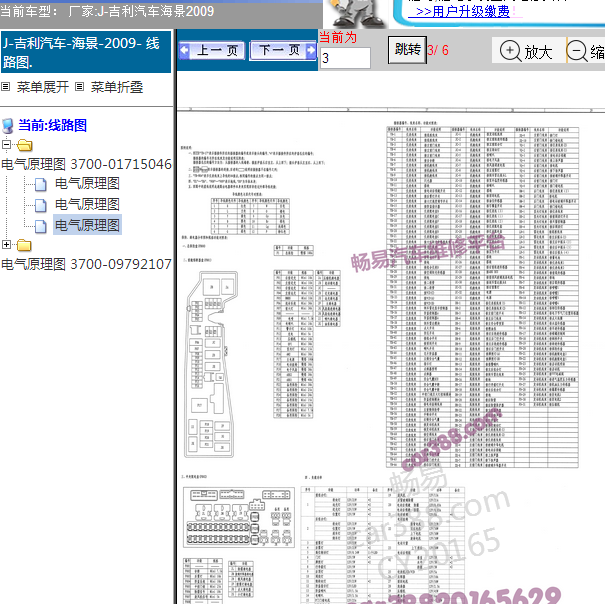Click the first 电气原理图 document icon
This screenshot has height=604, width=605.
(41, 185)
